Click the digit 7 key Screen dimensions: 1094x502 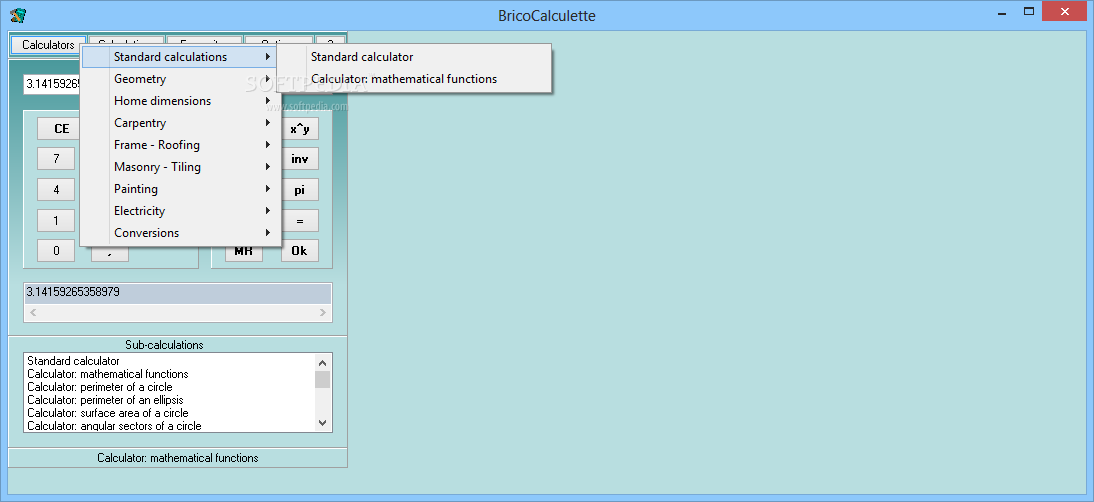click(x=56, y=159)
